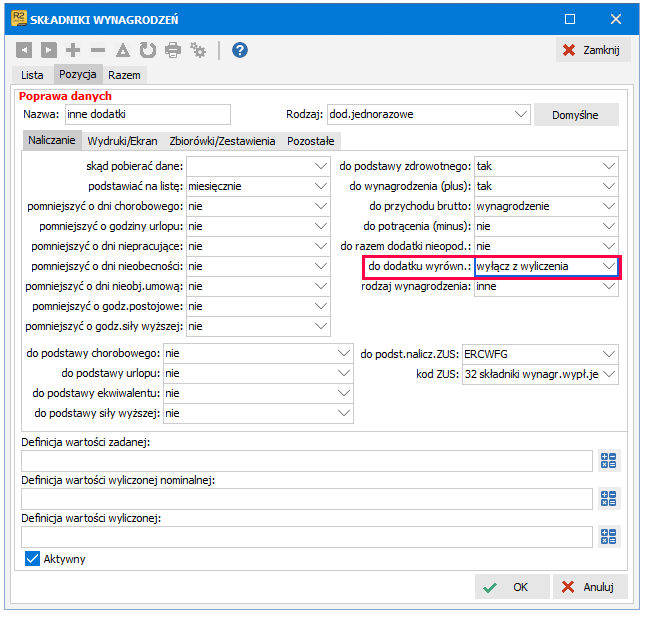Open do podstawy chorobowego dropdown
The image size is (648, 619).
click(x=344, y=353)
